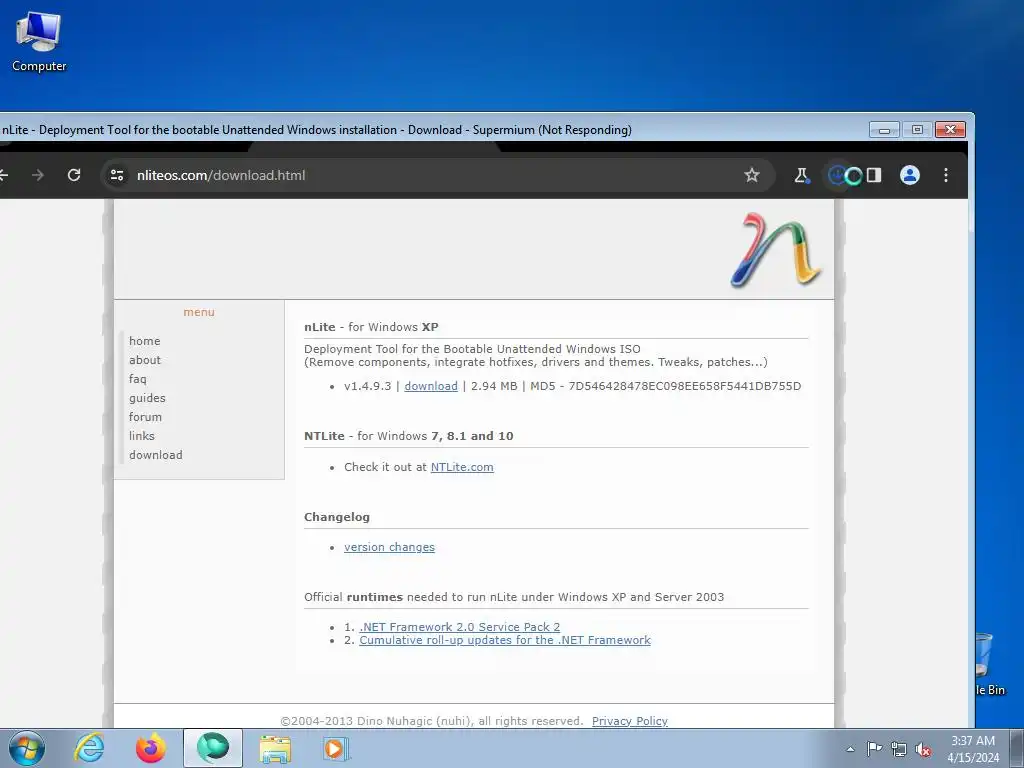Viewport: 1024px width, 768px height.
Task: Open the forum menu item
Action: click(x=145, y=417)
